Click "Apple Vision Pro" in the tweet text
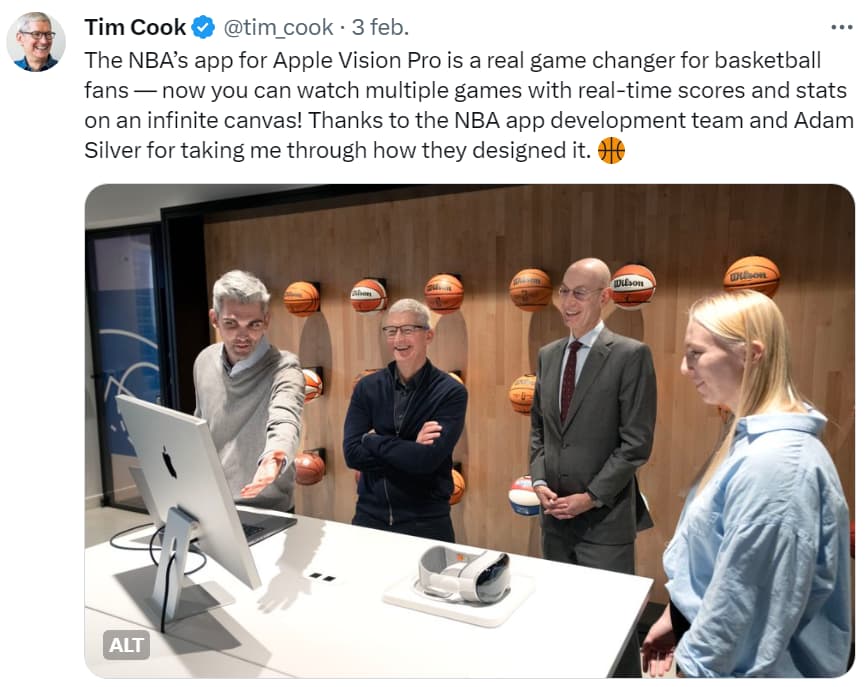Viewport: 866px width, 687px height. [x=357, y=60]
